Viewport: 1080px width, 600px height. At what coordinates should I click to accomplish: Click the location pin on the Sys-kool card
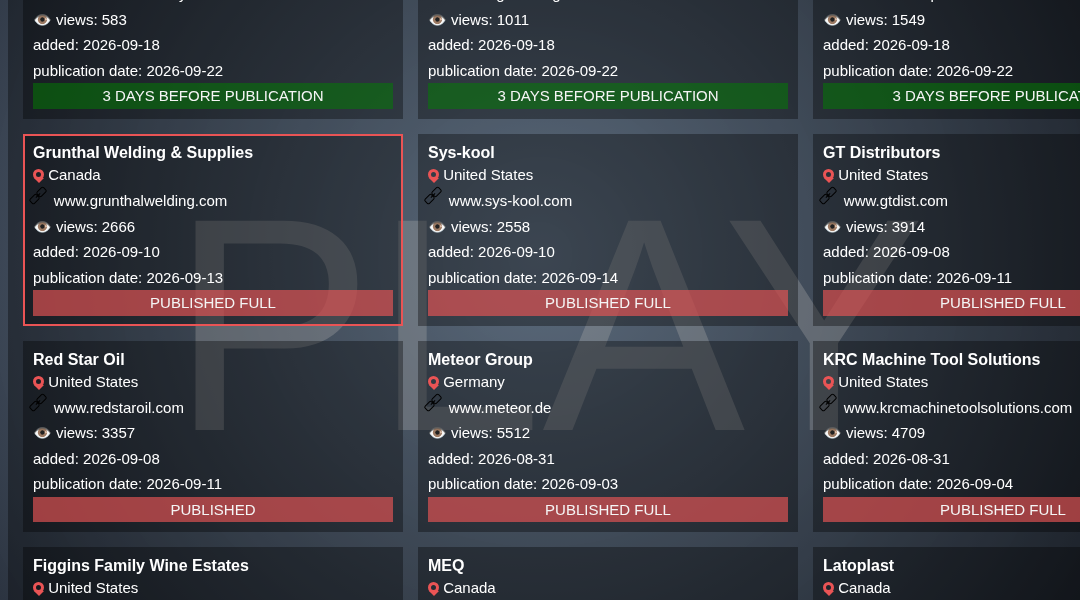pyautogui.click(x=433, y=176)
